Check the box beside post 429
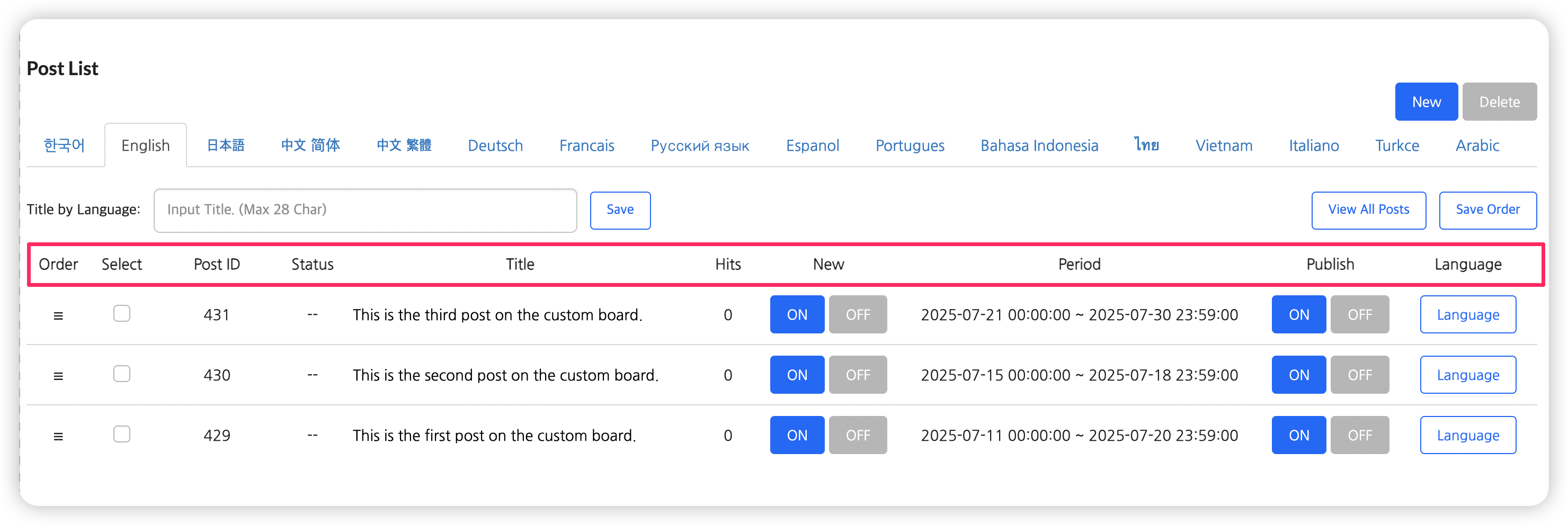 coord(122,434)
